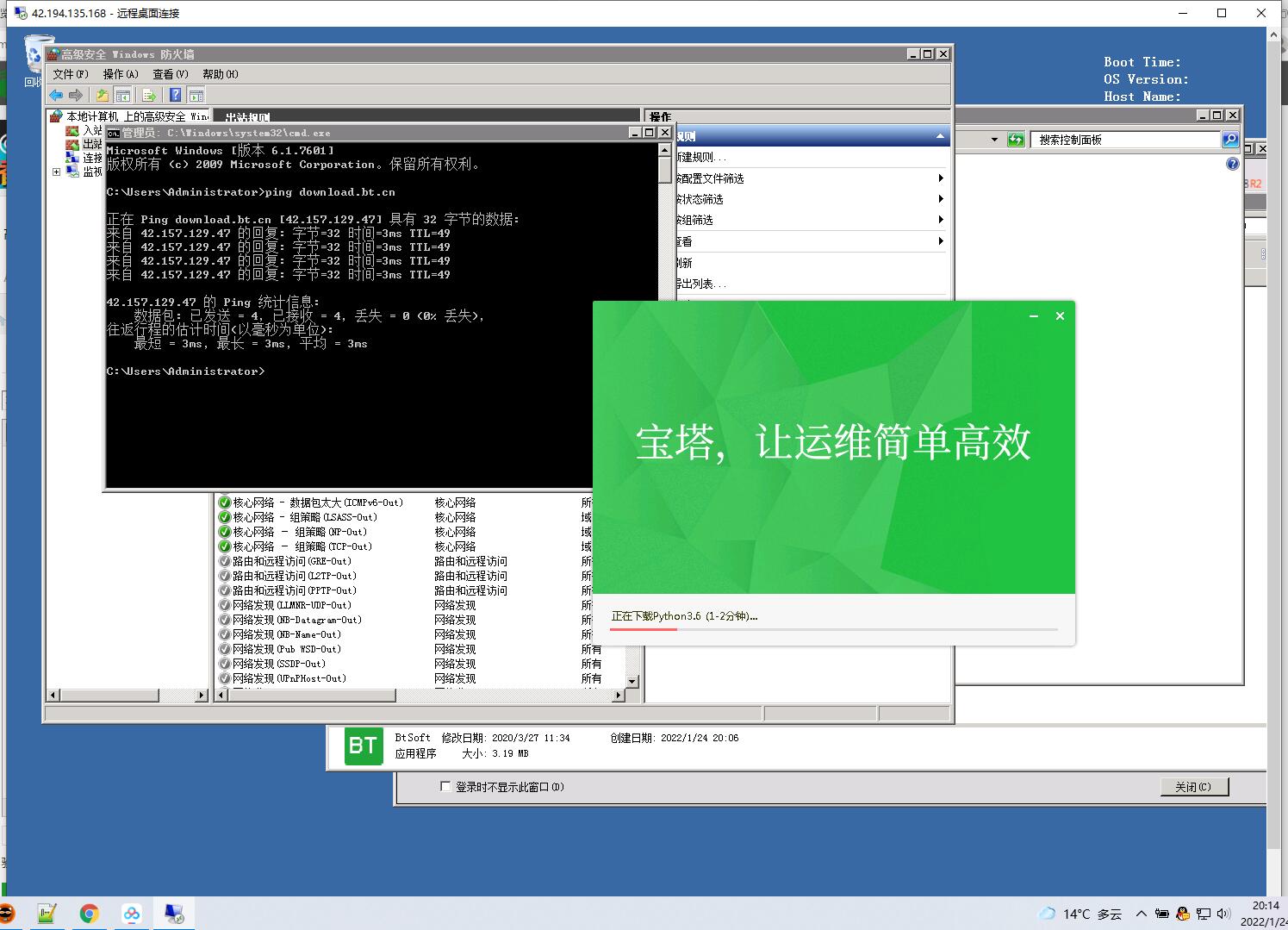This screenshot has height=930, width=1288.
Task: Expand 按状态筛选 submenu arrow
Action: click(941, 199)
